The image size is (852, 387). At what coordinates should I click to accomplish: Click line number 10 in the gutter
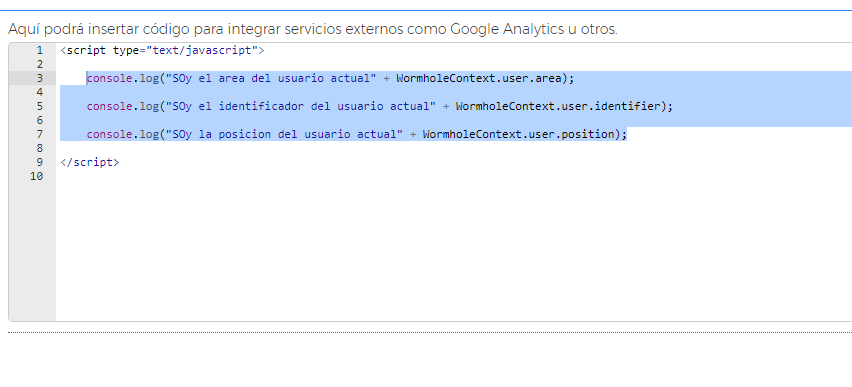(x=36, y=176)
